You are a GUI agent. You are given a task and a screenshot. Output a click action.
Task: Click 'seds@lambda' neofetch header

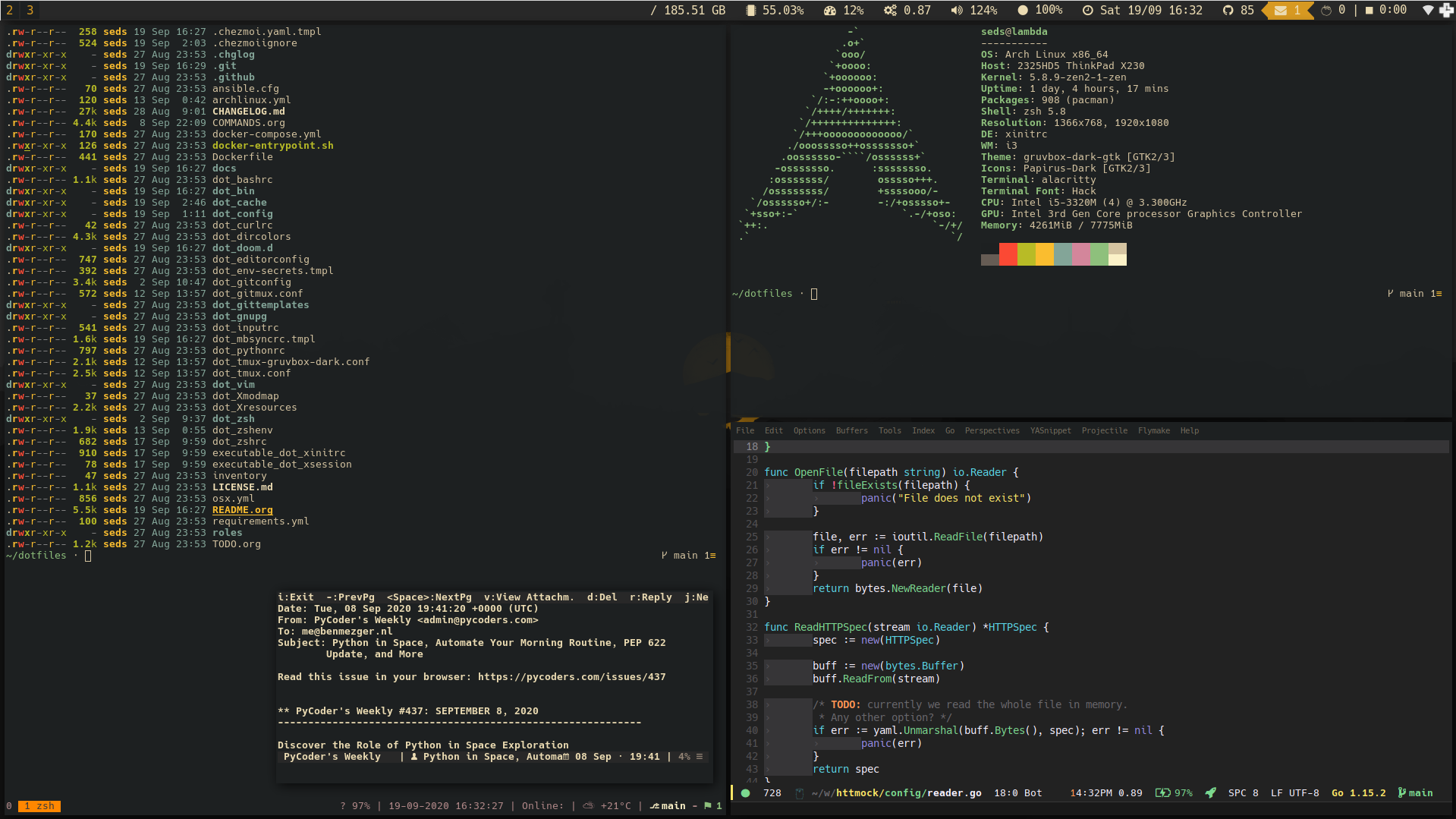click(x=1014, y=32)
